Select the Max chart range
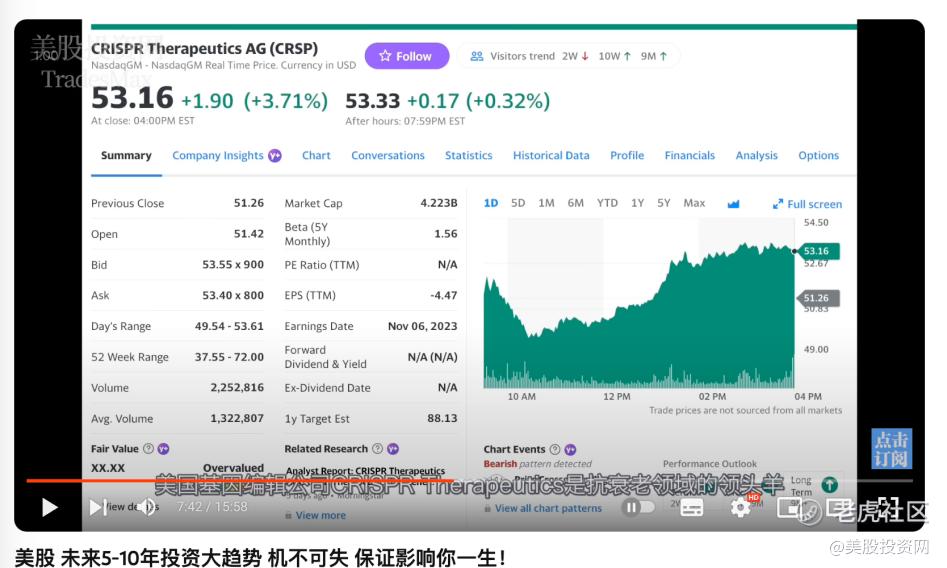 tap(694, 203)
